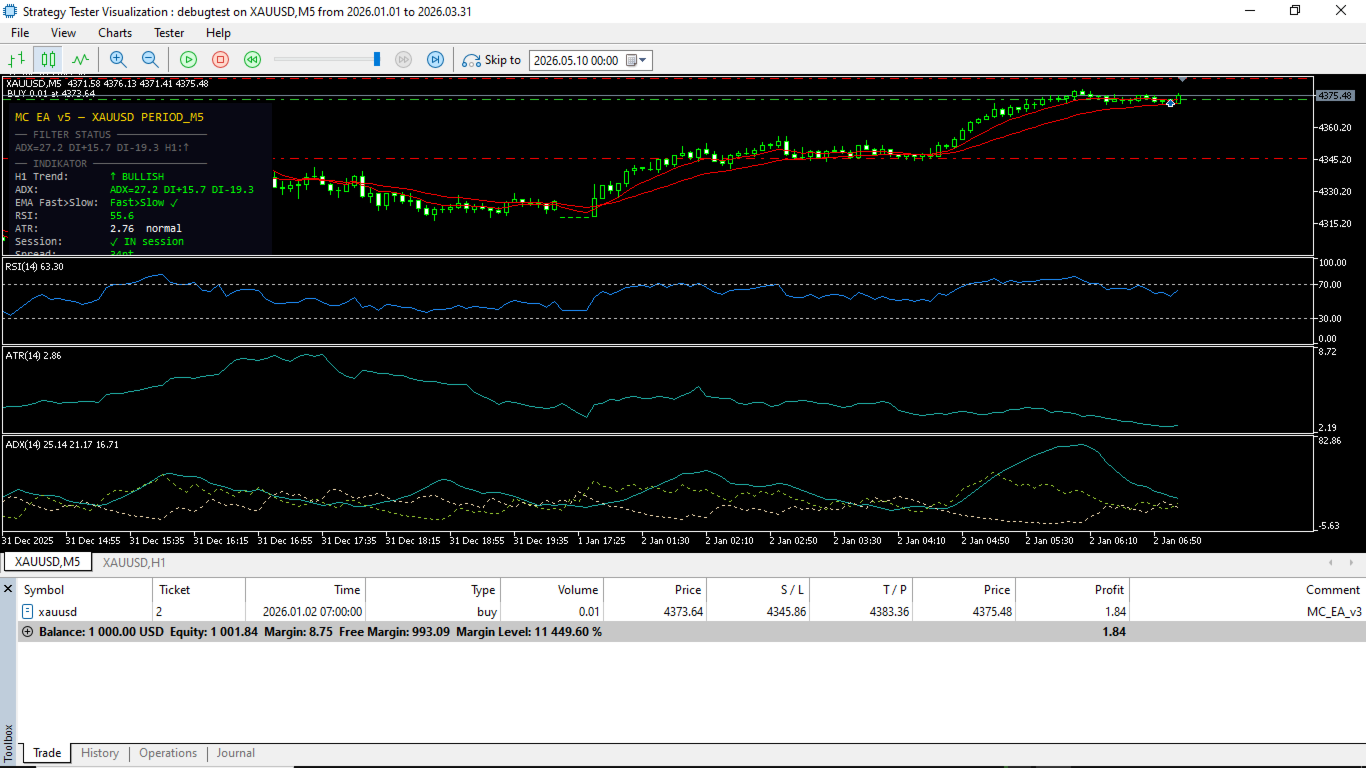Click the green rewind playback button
Screen dimensions: 1366x768
coord(253,60)
